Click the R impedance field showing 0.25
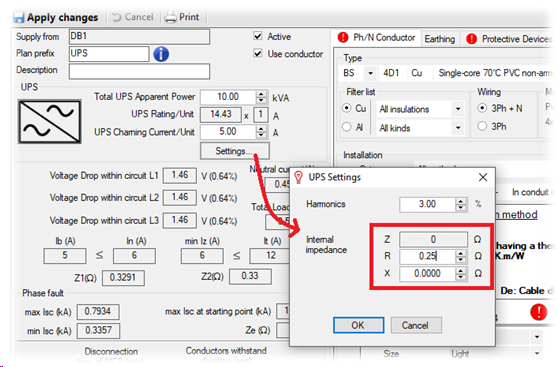 427,256
